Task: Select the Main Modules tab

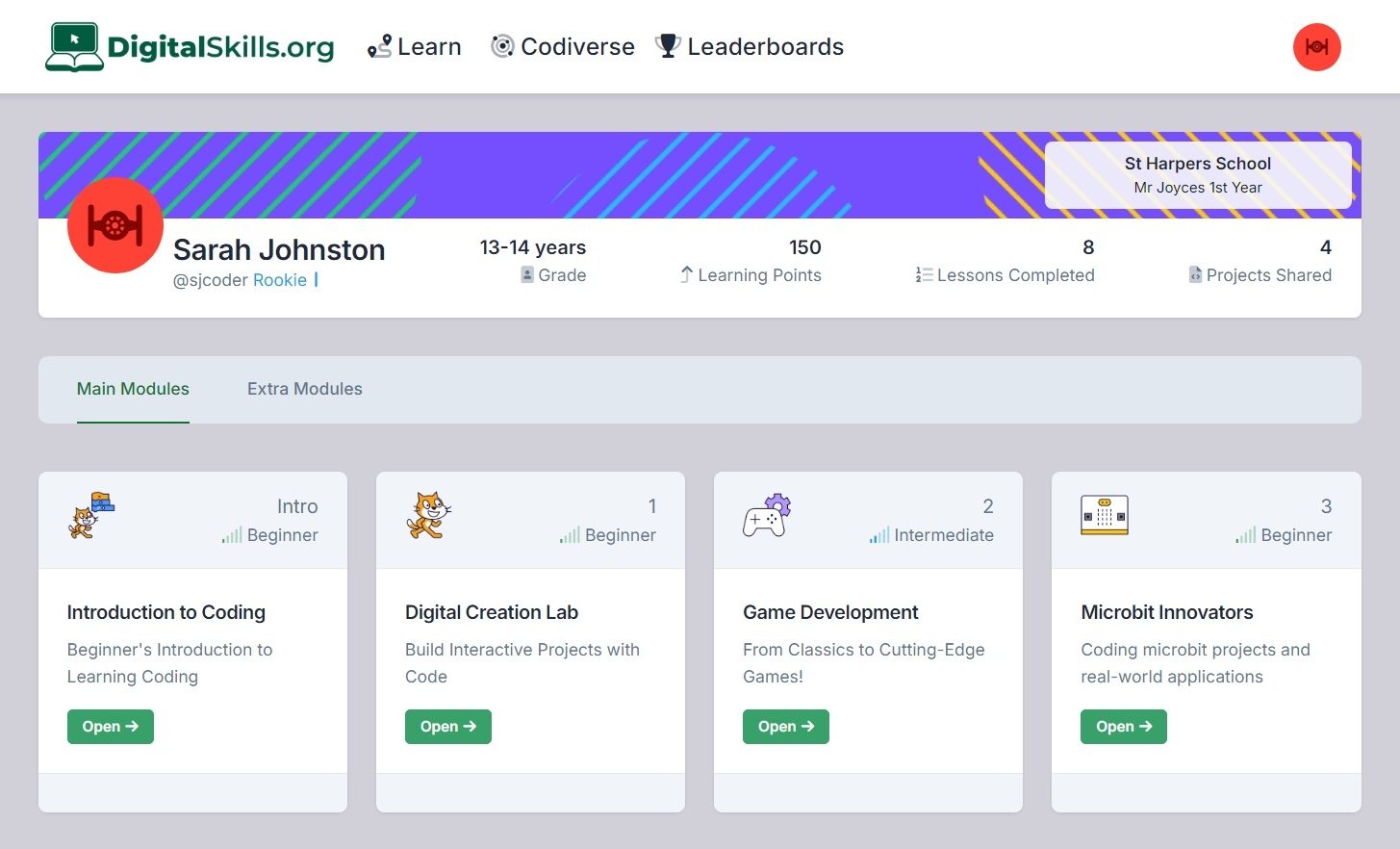Action: click(x=133, y=389)
